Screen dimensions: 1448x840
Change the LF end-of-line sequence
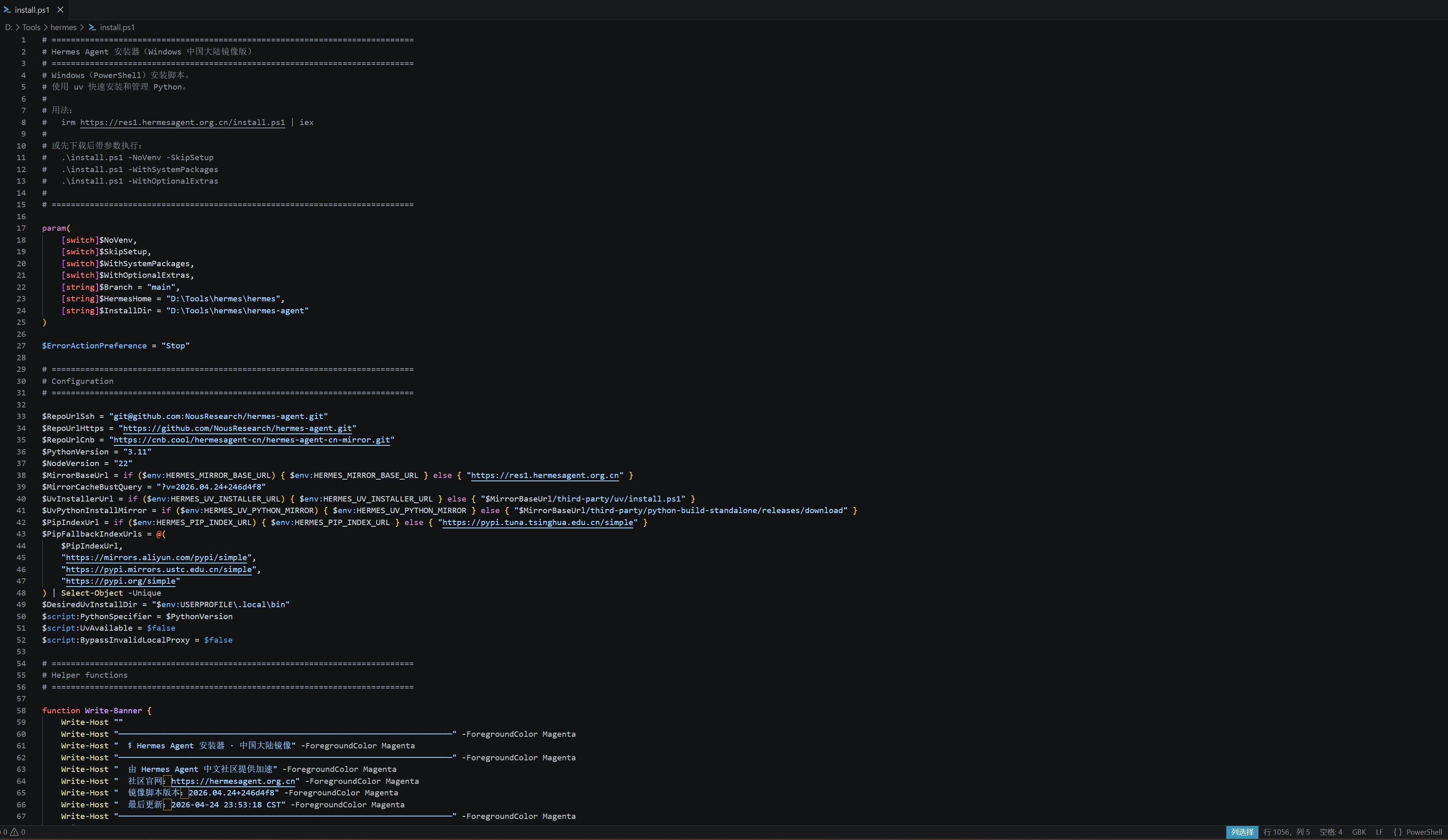click(x=1379, y=832)
